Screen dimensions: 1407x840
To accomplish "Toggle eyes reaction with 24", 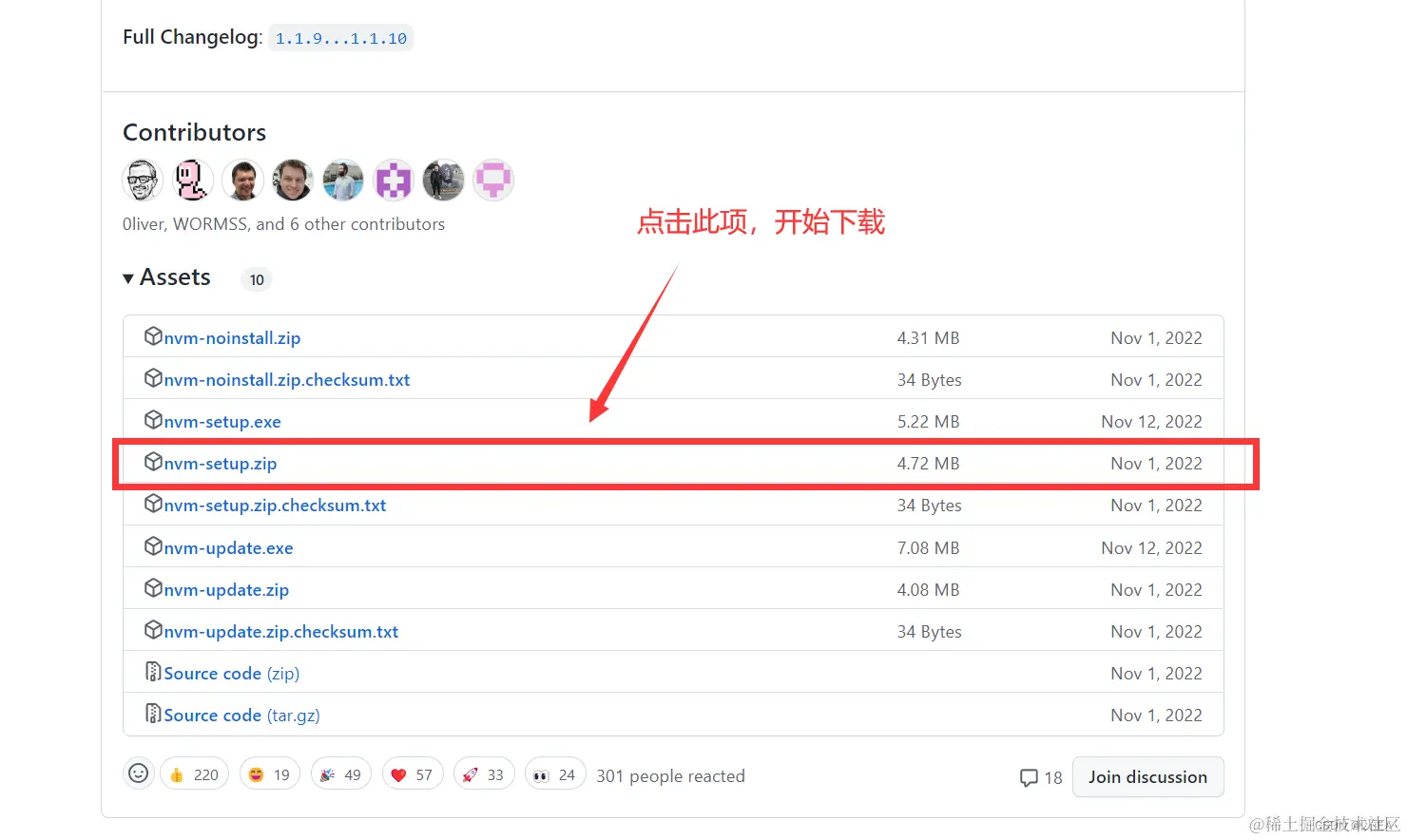I will (x=555, y=774).
